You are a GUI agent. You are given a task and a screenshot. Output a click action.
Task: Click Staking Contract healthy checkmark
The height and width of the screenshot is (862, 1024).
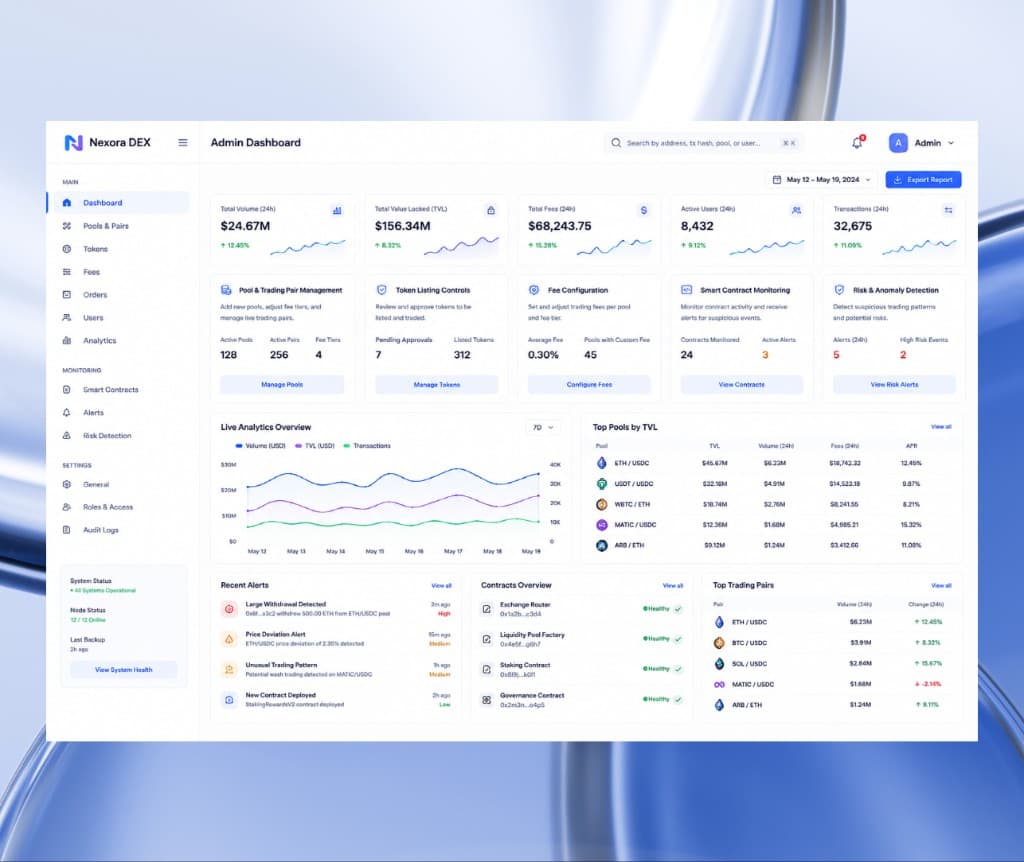(679, 669)
